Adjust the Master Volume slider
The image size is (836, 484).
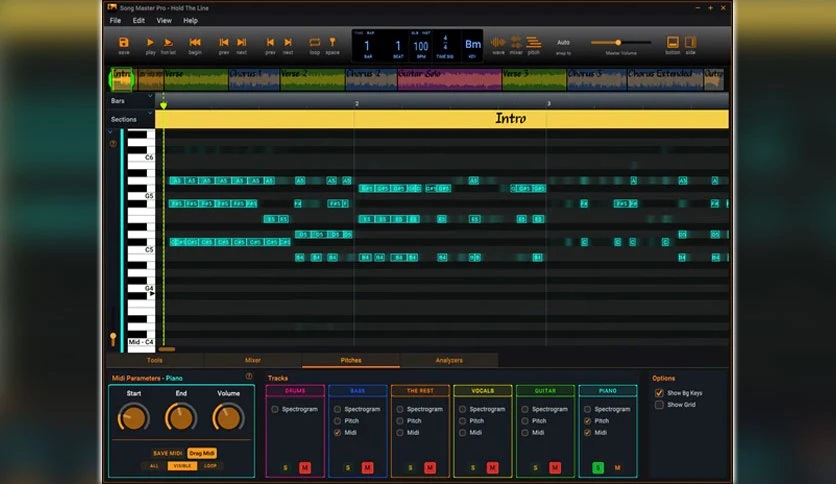(618, 42)
